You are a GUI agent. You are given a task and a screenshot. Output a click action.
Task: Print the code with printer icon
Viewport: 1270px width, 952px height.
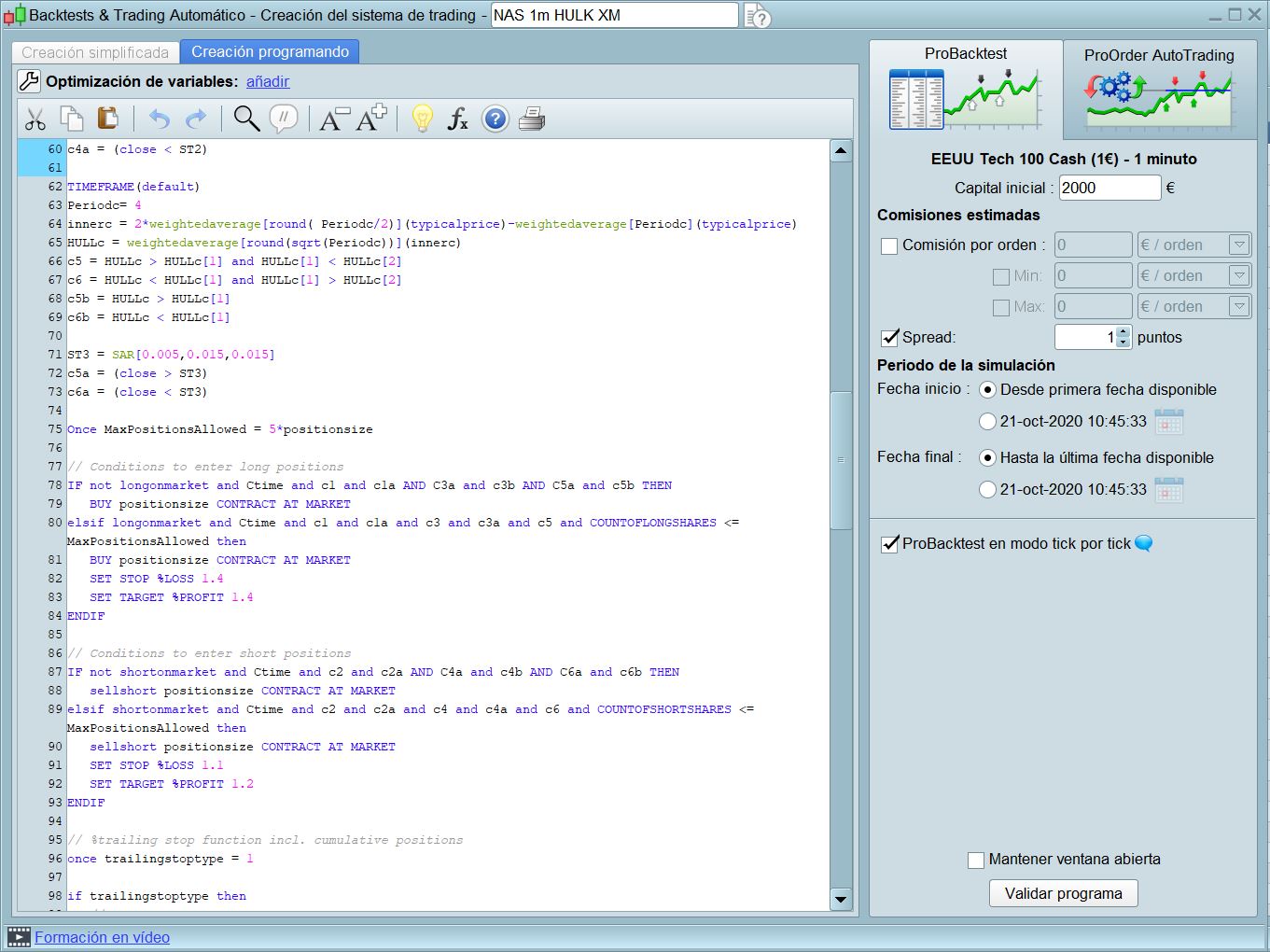tap(532, 119)
